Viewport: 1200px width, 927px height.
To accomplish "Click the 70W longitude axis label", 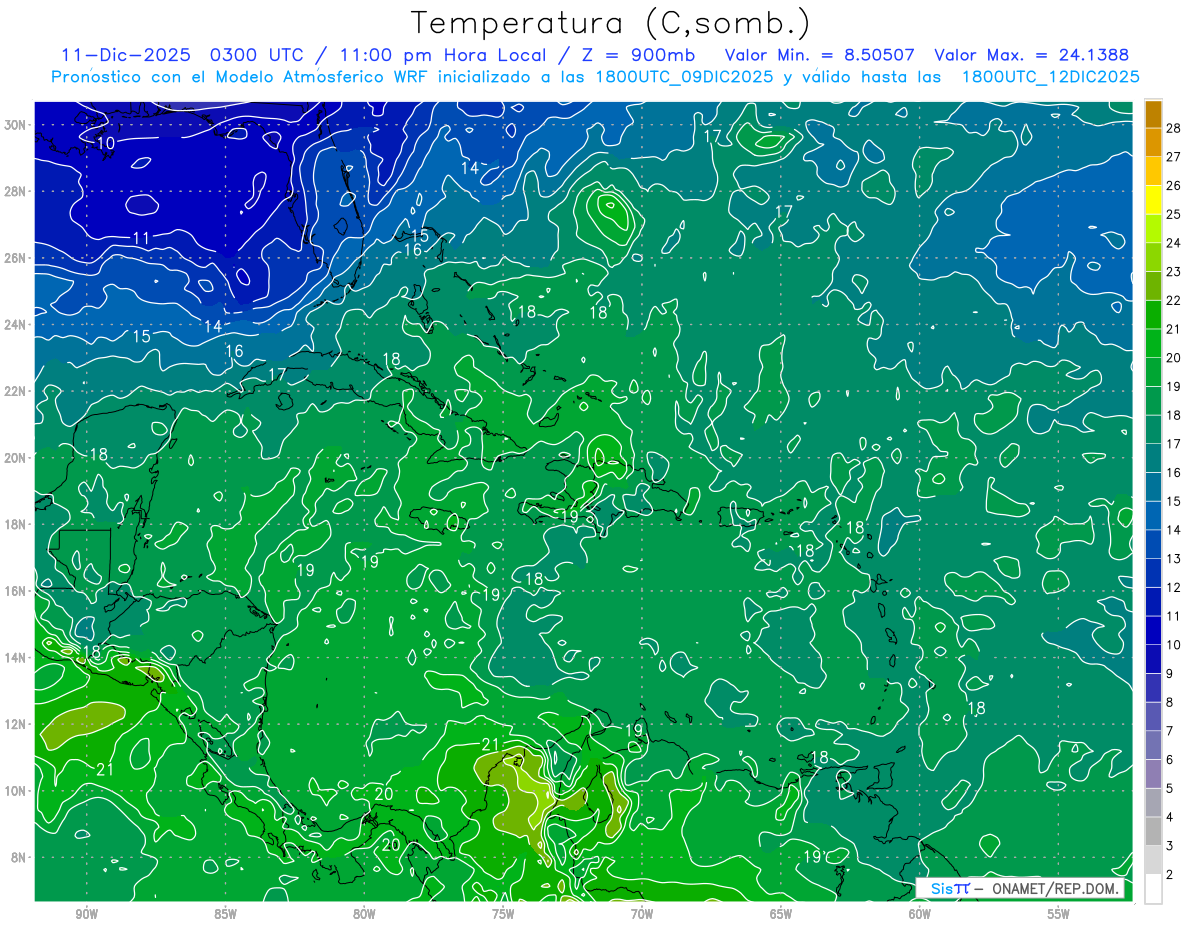I will coord(642,915).
